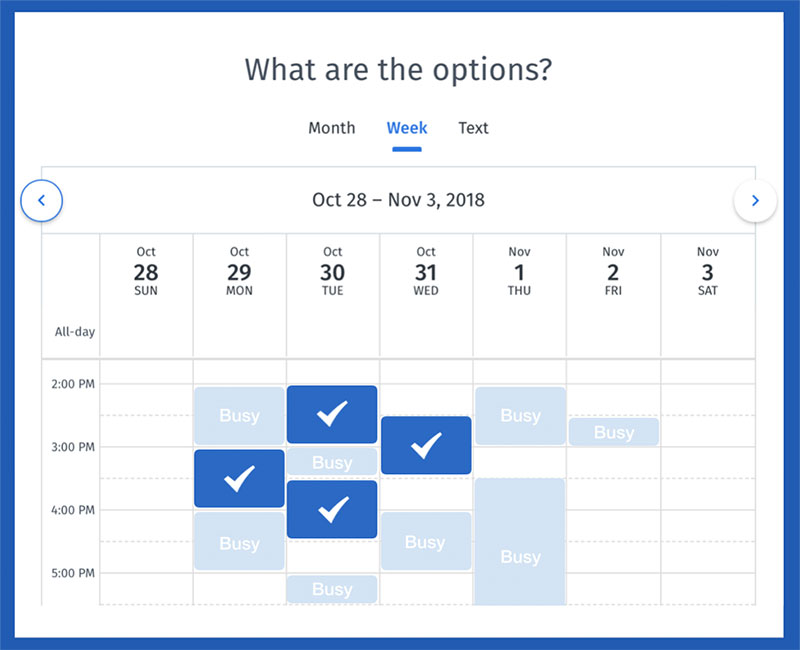Uncheck the 2 PM slot on Tuesday Oct 30

332,414
